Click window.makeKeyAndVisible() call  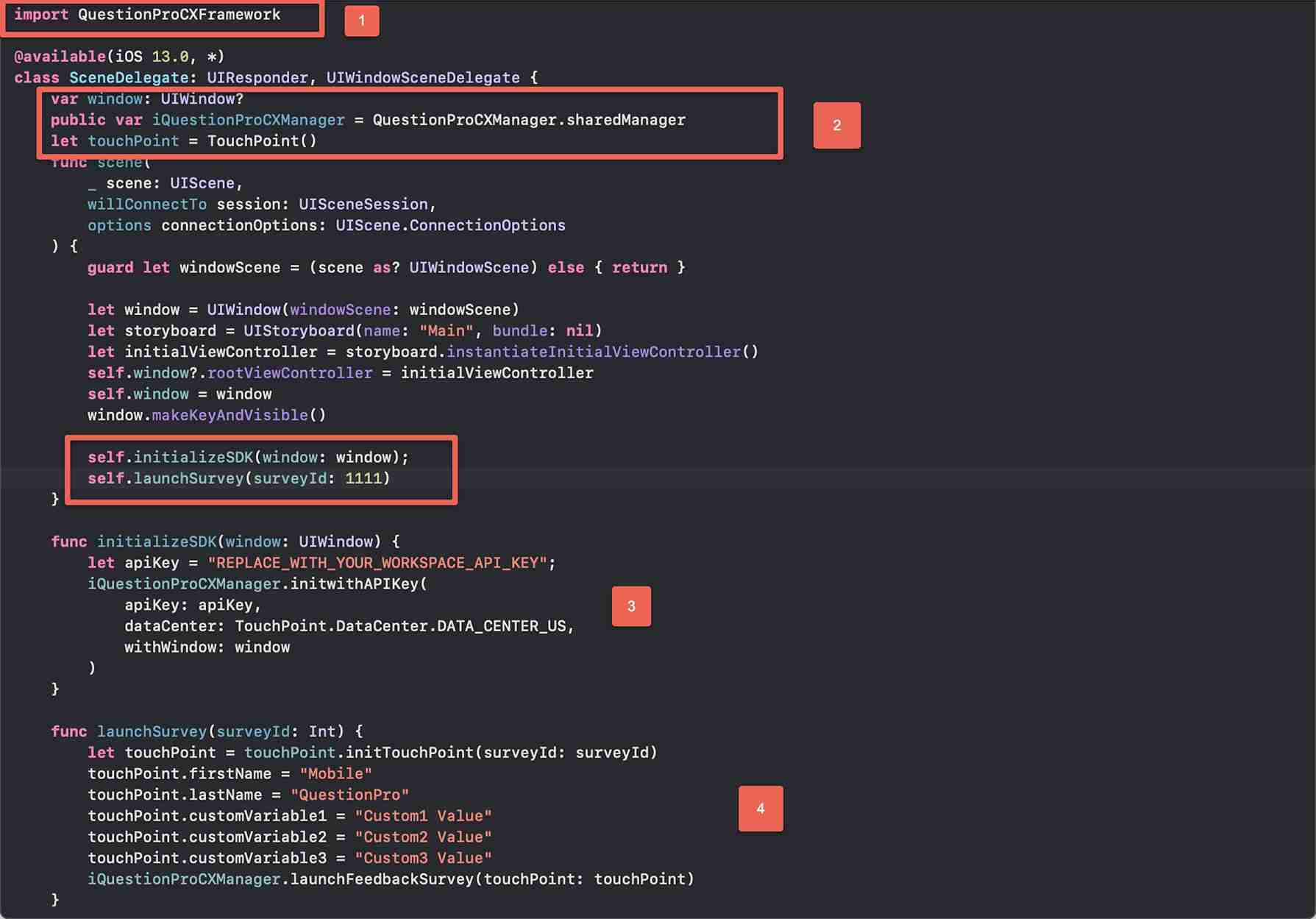(207, 416)
